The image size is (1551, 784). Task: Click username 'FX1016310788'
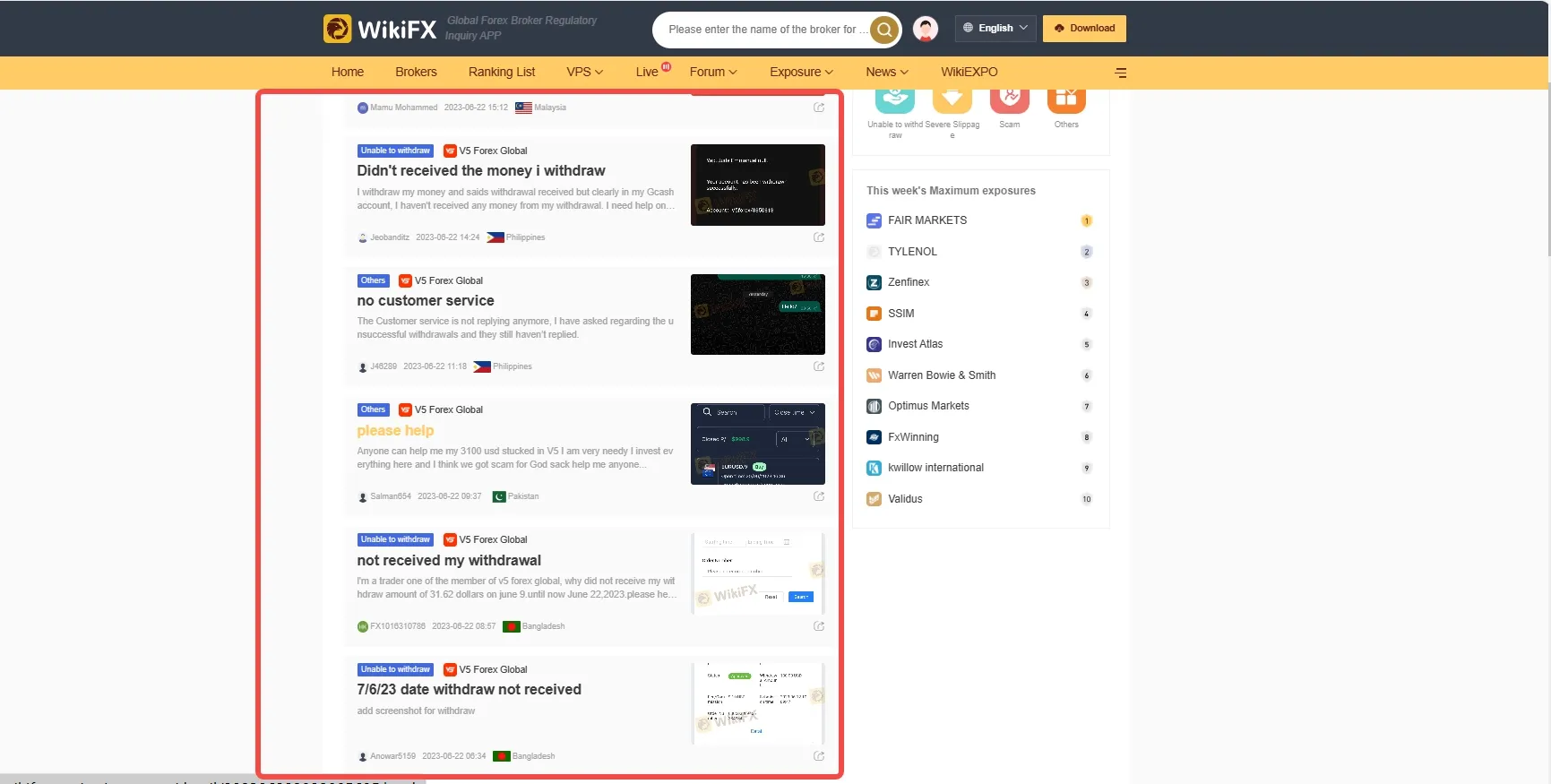coord(398,627)
